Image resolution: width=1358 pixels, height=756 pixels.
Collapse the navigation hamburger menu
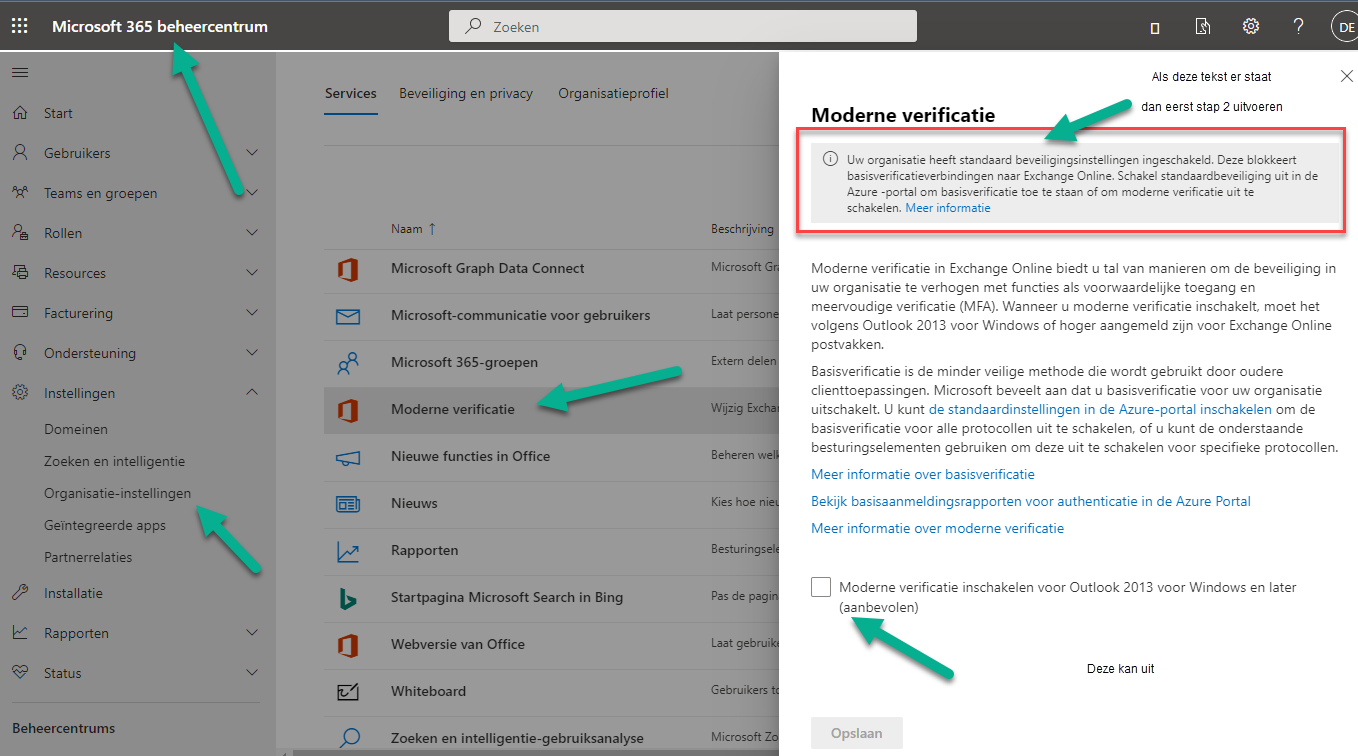[20, 73]
